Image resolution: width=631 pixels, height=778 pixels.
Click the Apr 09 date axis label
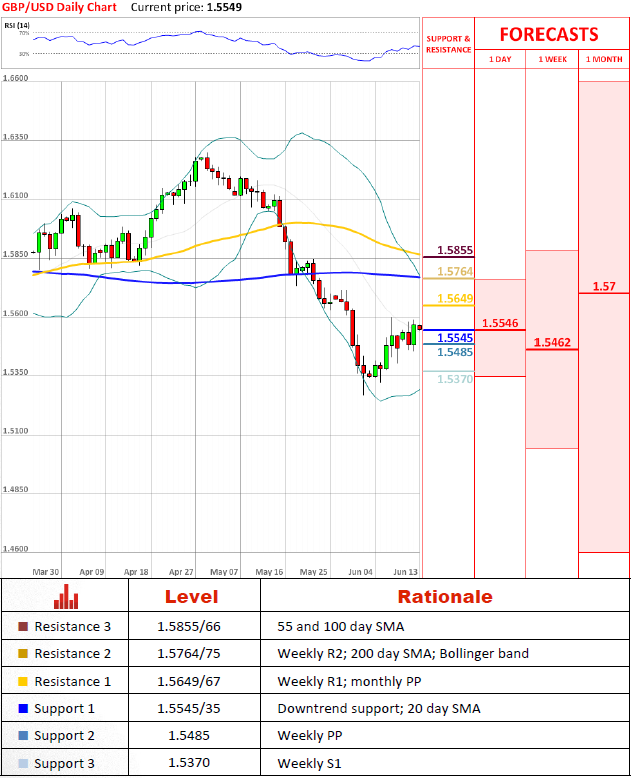coord(92,572)
